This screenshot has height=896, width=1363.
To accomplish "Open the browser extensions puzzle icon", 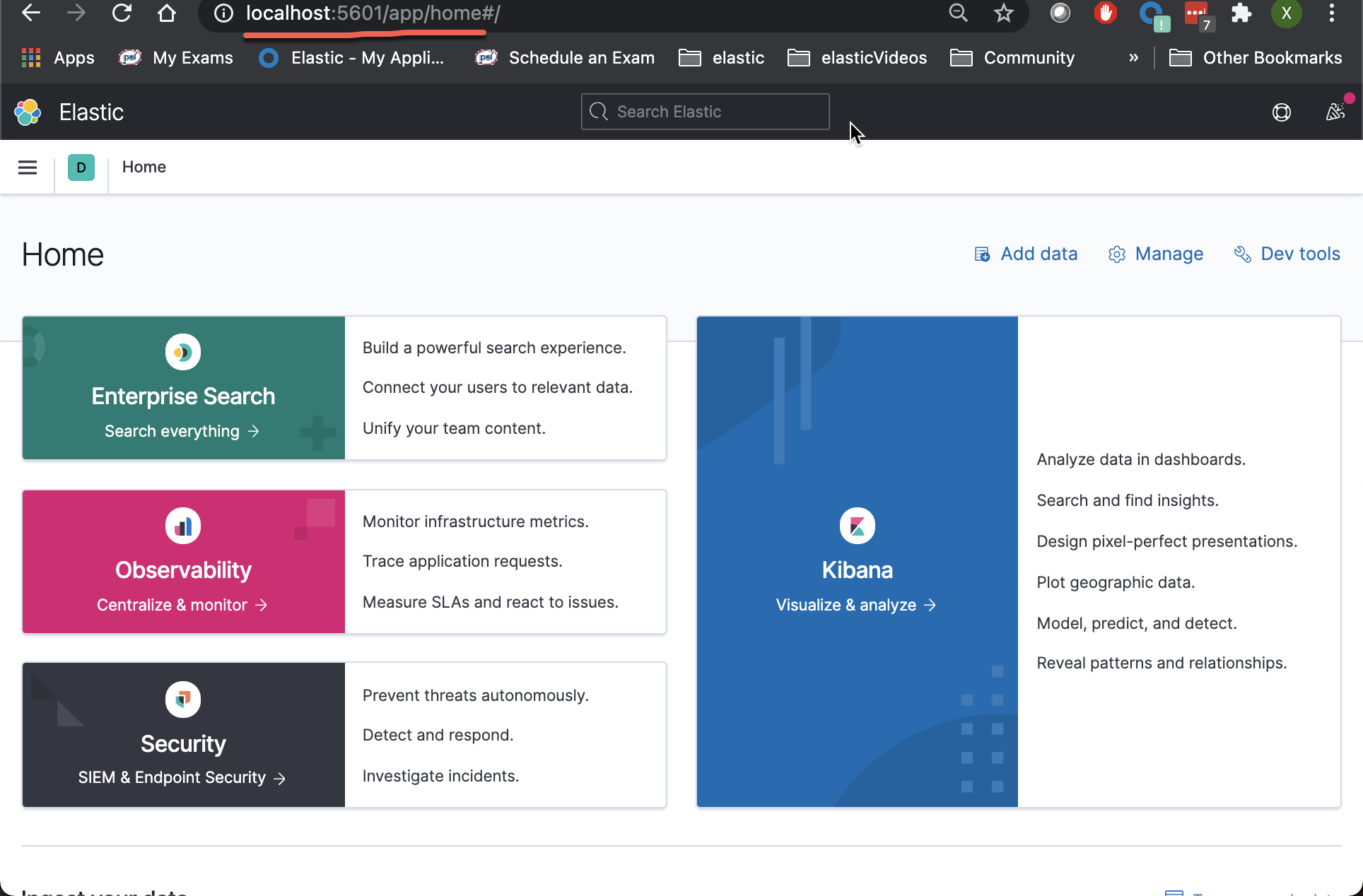I will pos(1242,13).
